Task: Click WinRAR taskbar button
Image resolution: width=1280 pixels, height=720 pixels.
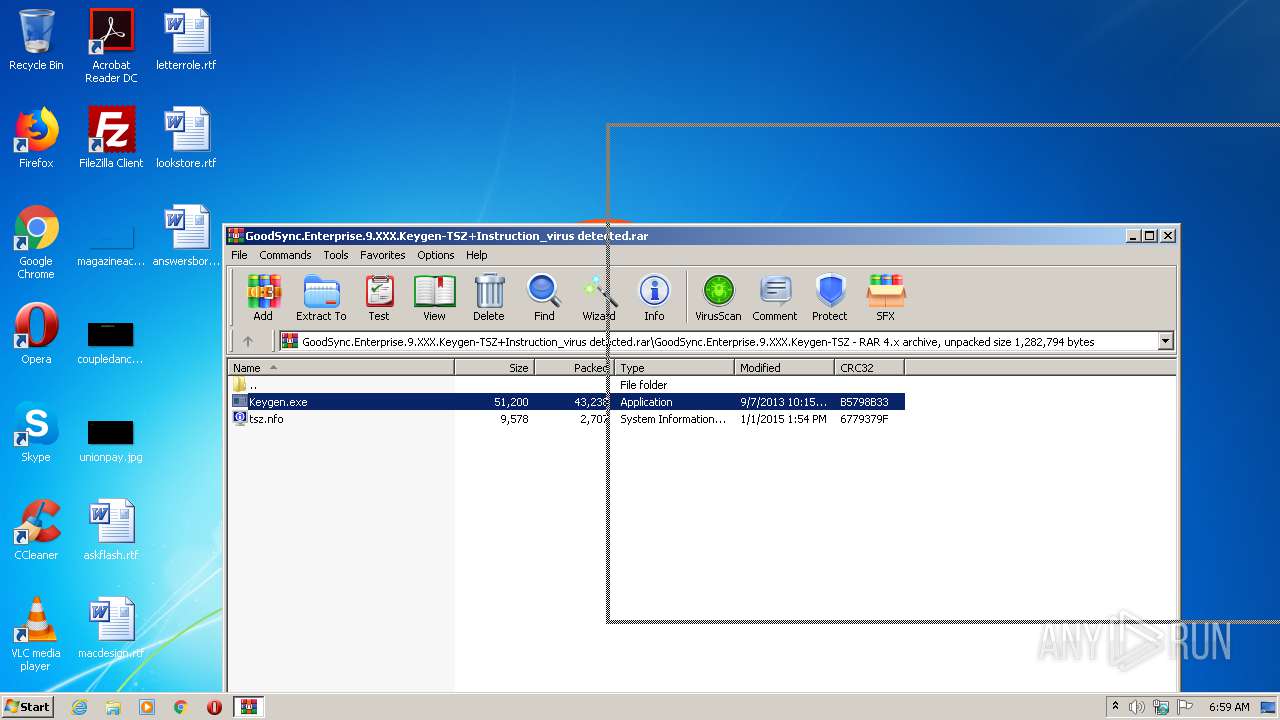Action: coord(249,707)
